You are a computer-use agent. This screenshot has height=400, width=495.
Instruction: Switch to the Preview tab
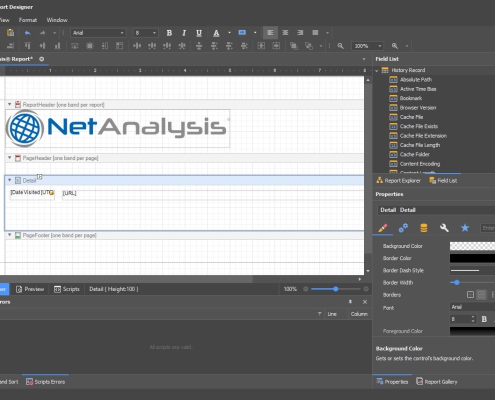point(30,289)
